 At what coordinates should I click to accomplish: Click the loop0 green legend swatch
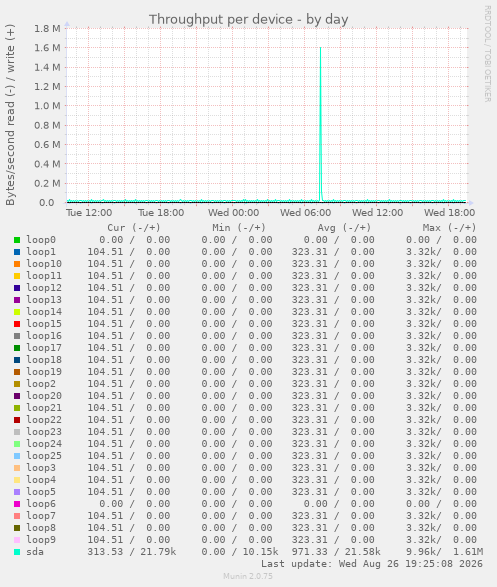coord(17,240)
